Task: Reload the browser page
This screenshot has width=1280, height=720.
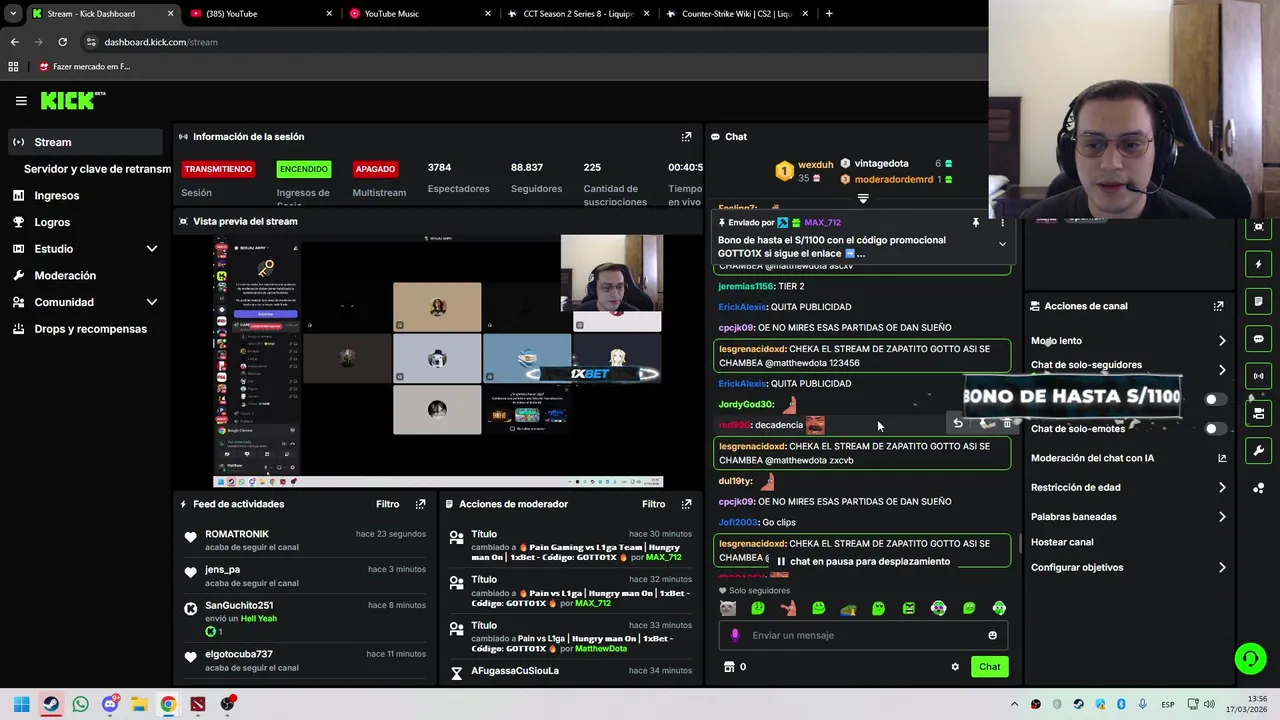Action: click(x=62, y=42)
